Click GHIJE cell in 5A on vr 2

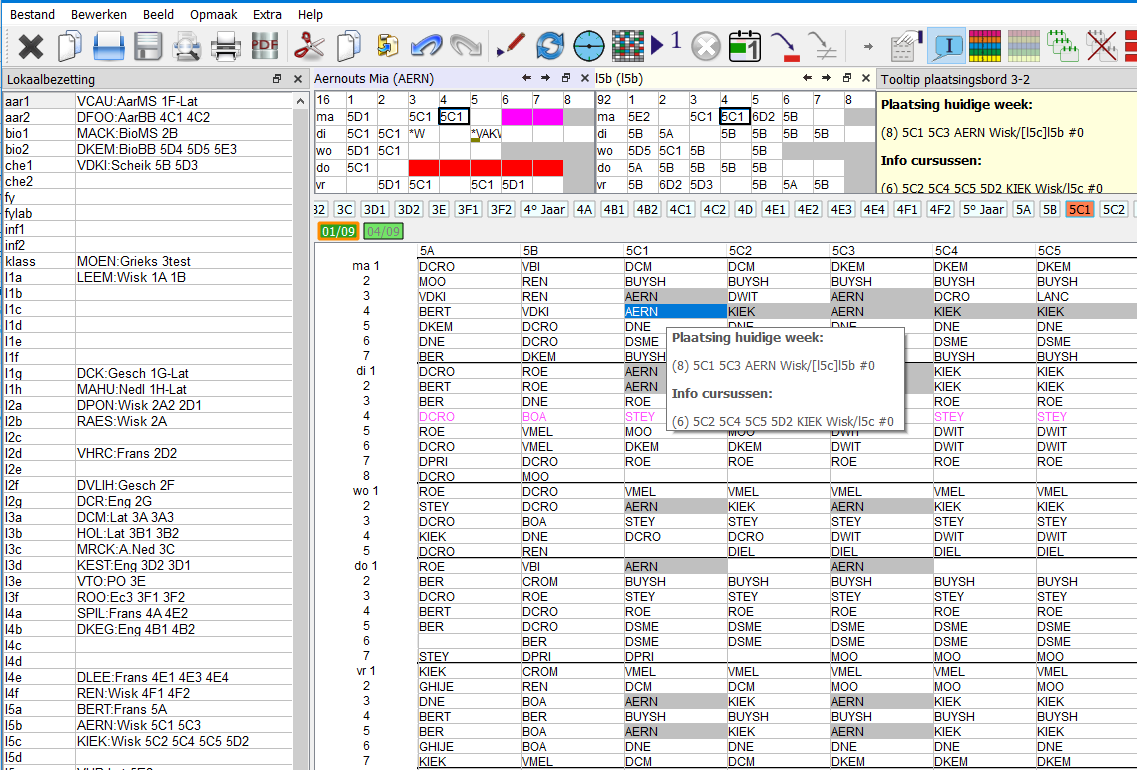[468, 687]
